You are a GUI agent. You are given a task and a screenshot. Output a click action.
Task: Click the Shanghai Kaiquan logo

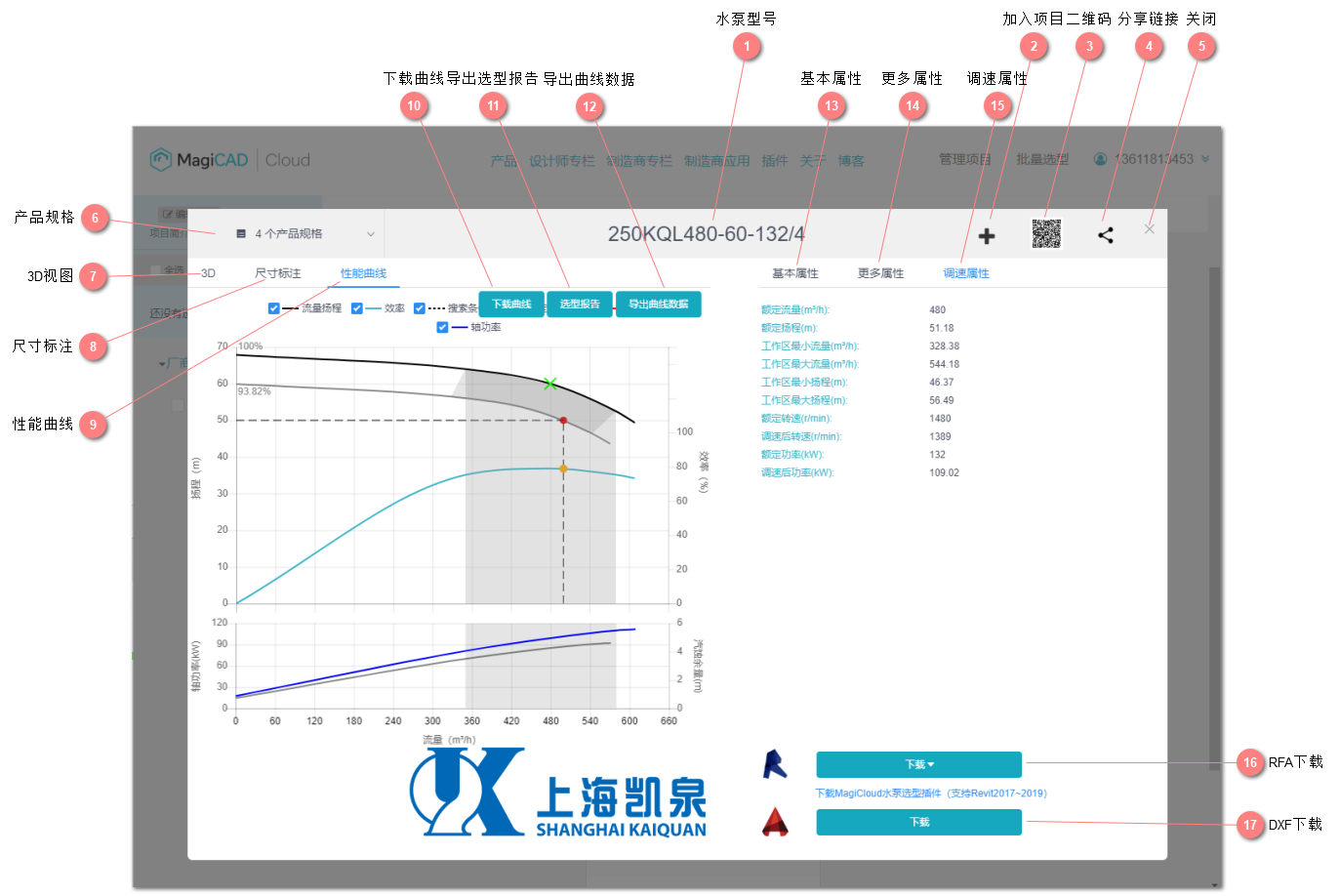[x=558, y=792]
